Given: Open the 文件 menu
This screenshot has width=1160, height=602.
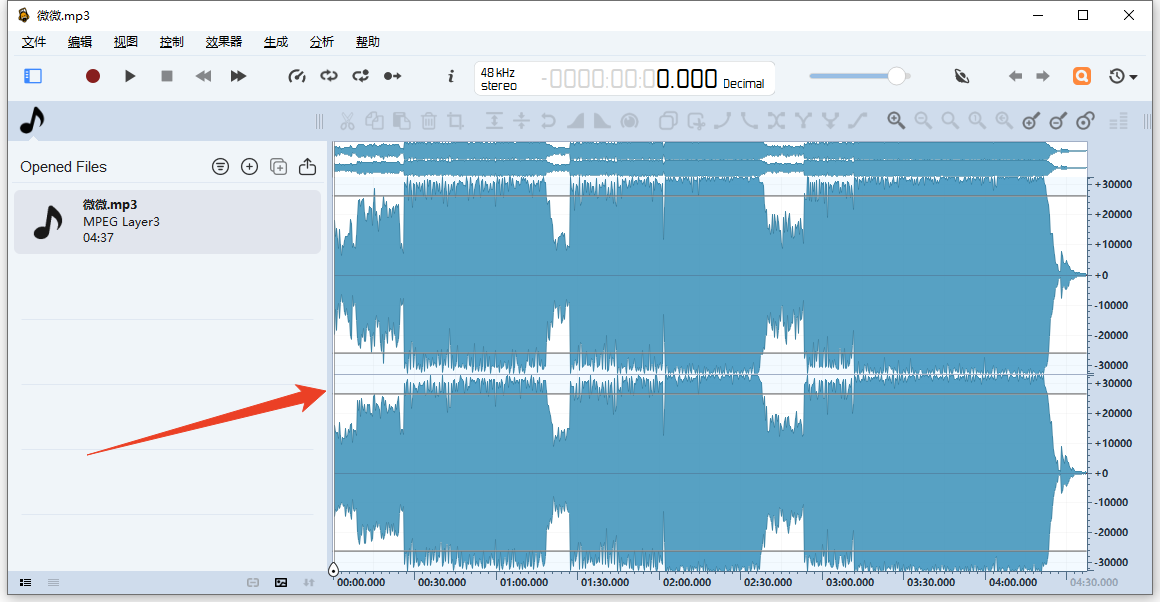Looking at the screenshot, I should click(34, 42).
